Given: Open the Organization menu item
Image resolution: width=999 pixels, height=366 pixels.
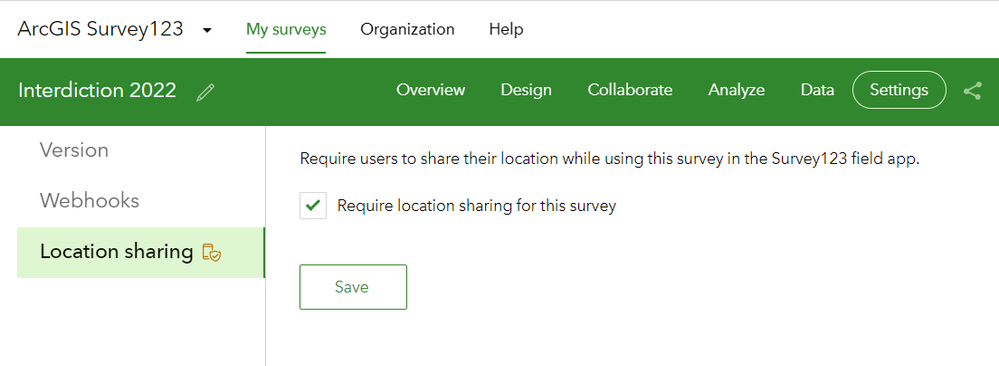Looking at the screenshot, I should tap(407, 29).
